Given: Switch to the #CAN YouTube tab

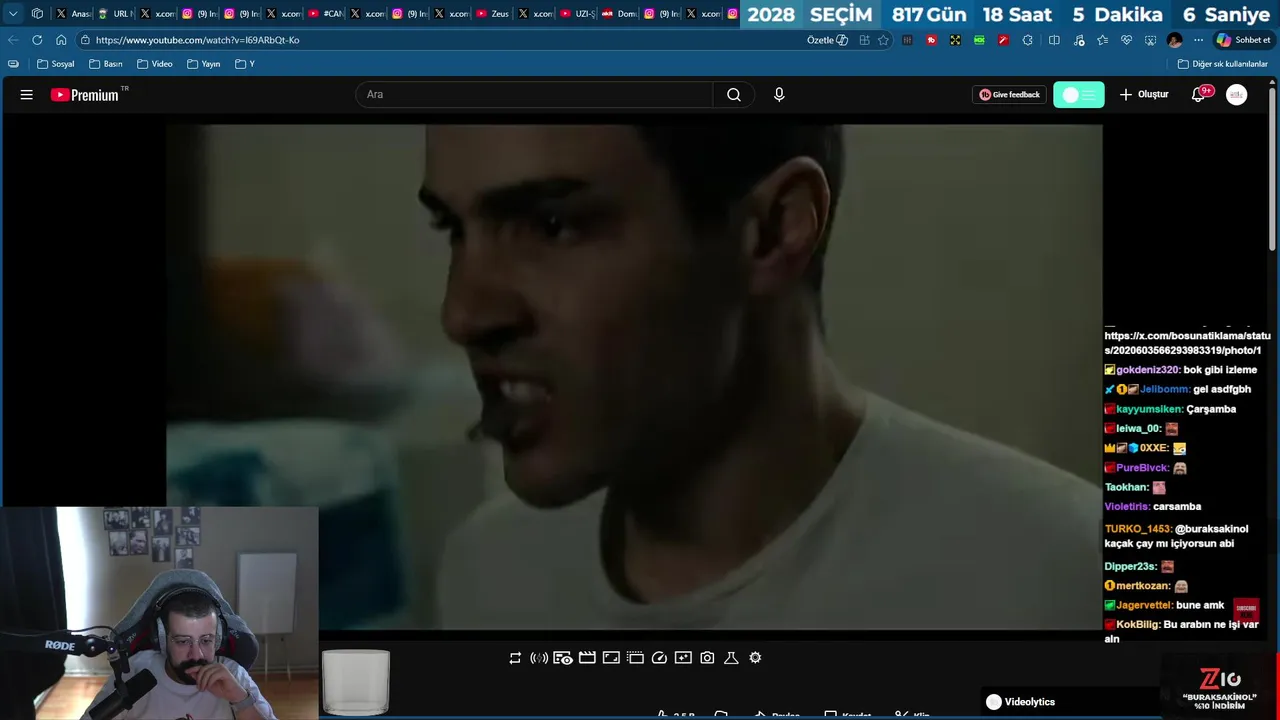Looking at the screenshot, I should 326,14.
